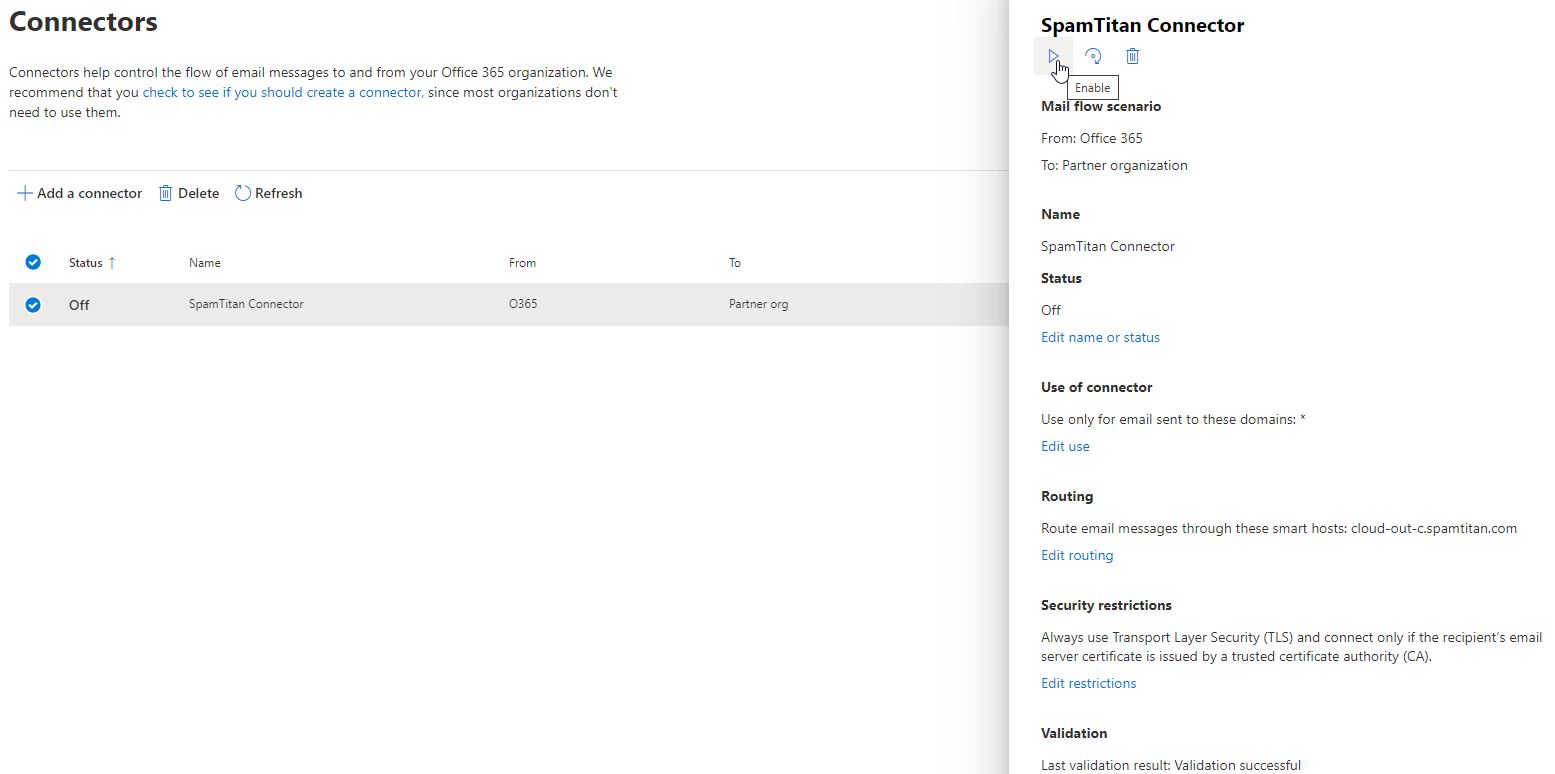This screenshot has width=1555, height=774.
Task: Click the smart hosts routing text
Action: tap(1279, 528)
